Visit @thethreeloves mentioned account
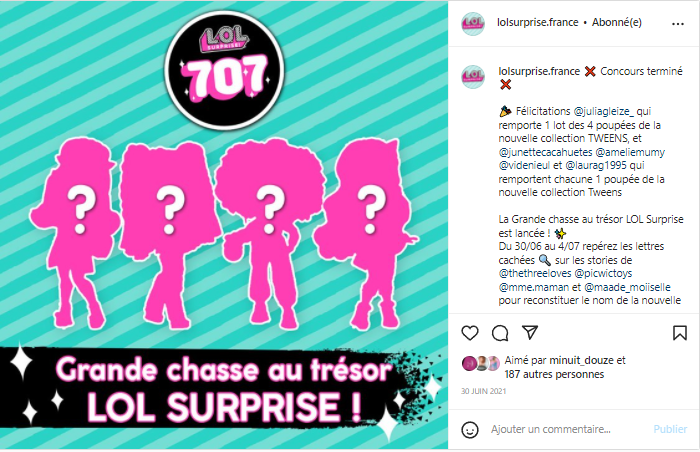Viewport: 700px width, 452px height. pos(534,273)
